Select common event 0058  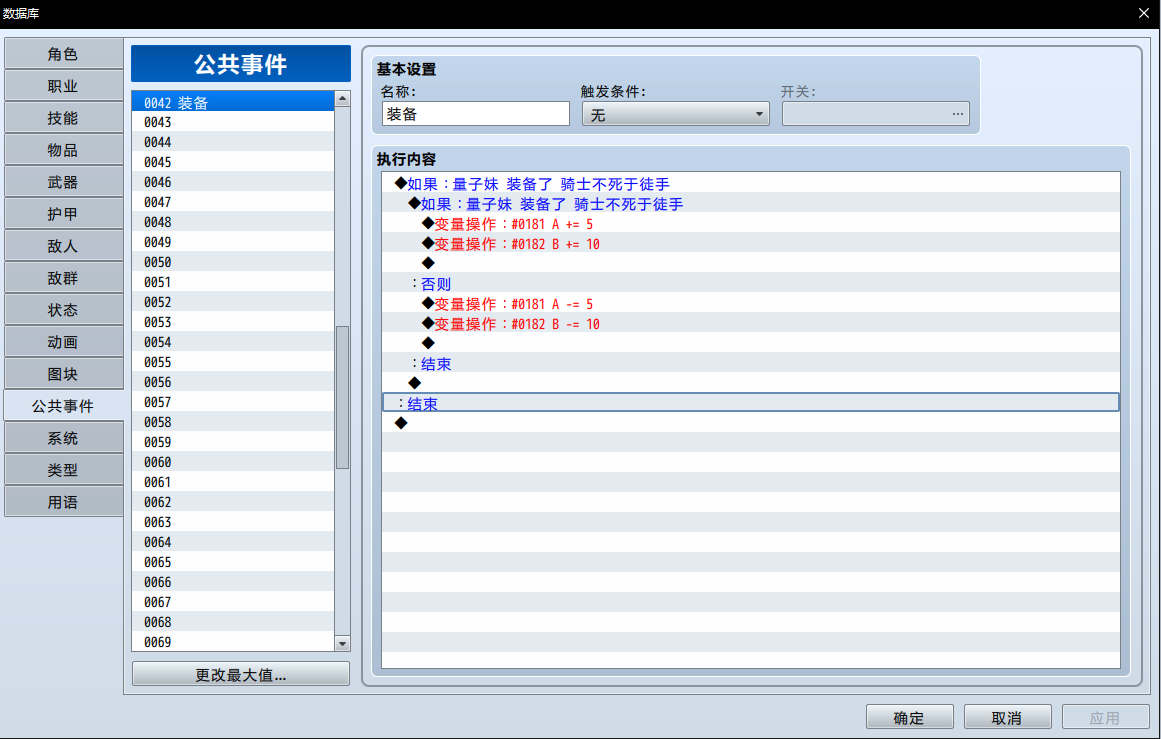(x=232, y=422)
